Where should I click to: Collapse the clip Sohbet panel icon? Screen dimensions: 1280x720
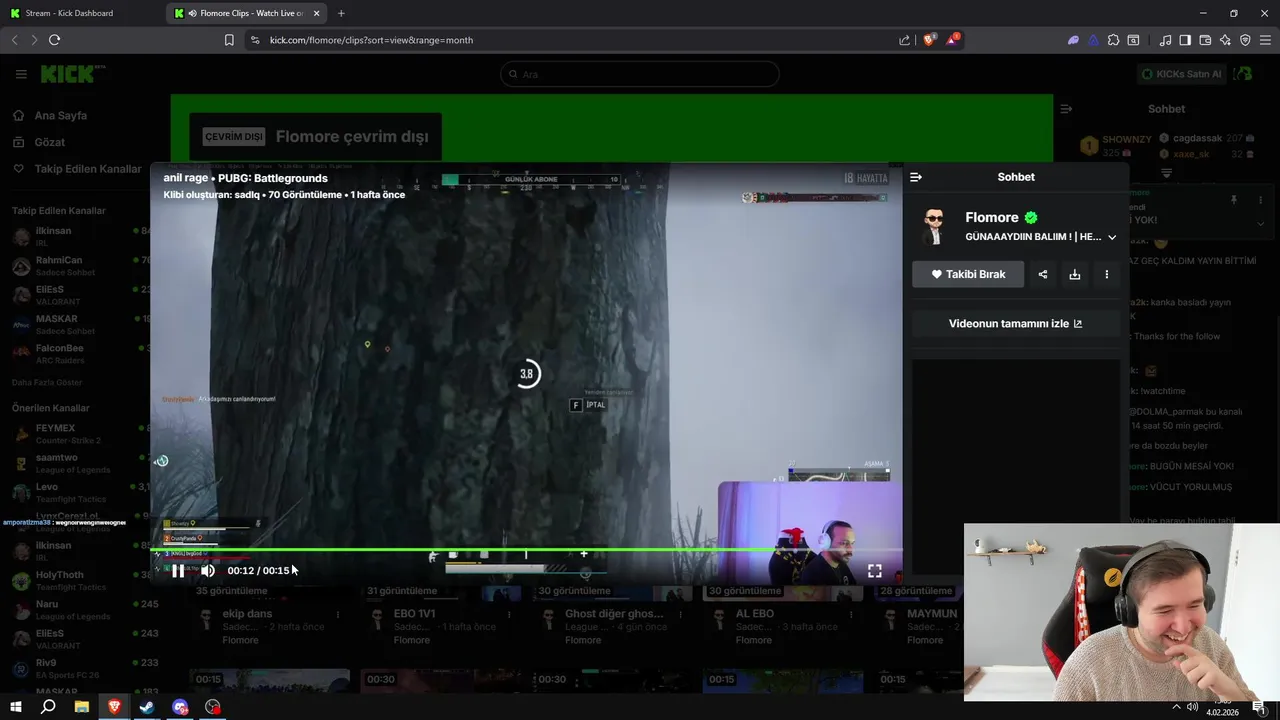pos(916,177)
